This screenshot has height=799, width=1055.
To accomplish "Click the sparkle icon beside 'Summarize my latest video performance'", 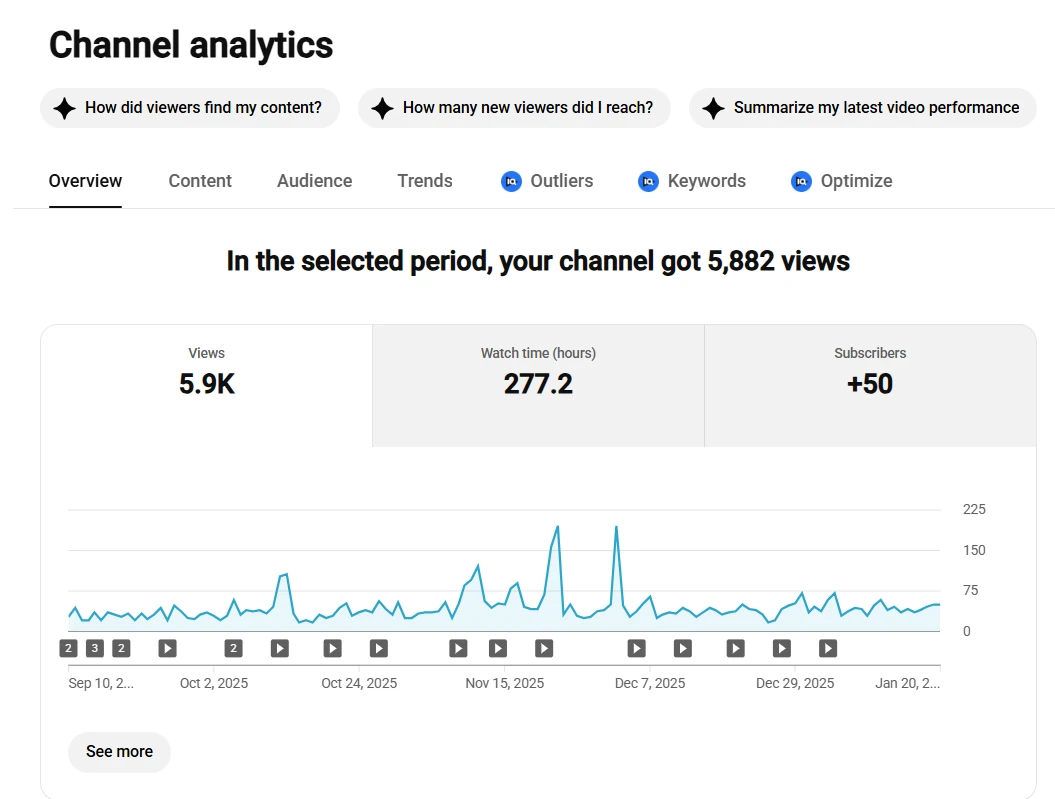I will pos(713,108).
